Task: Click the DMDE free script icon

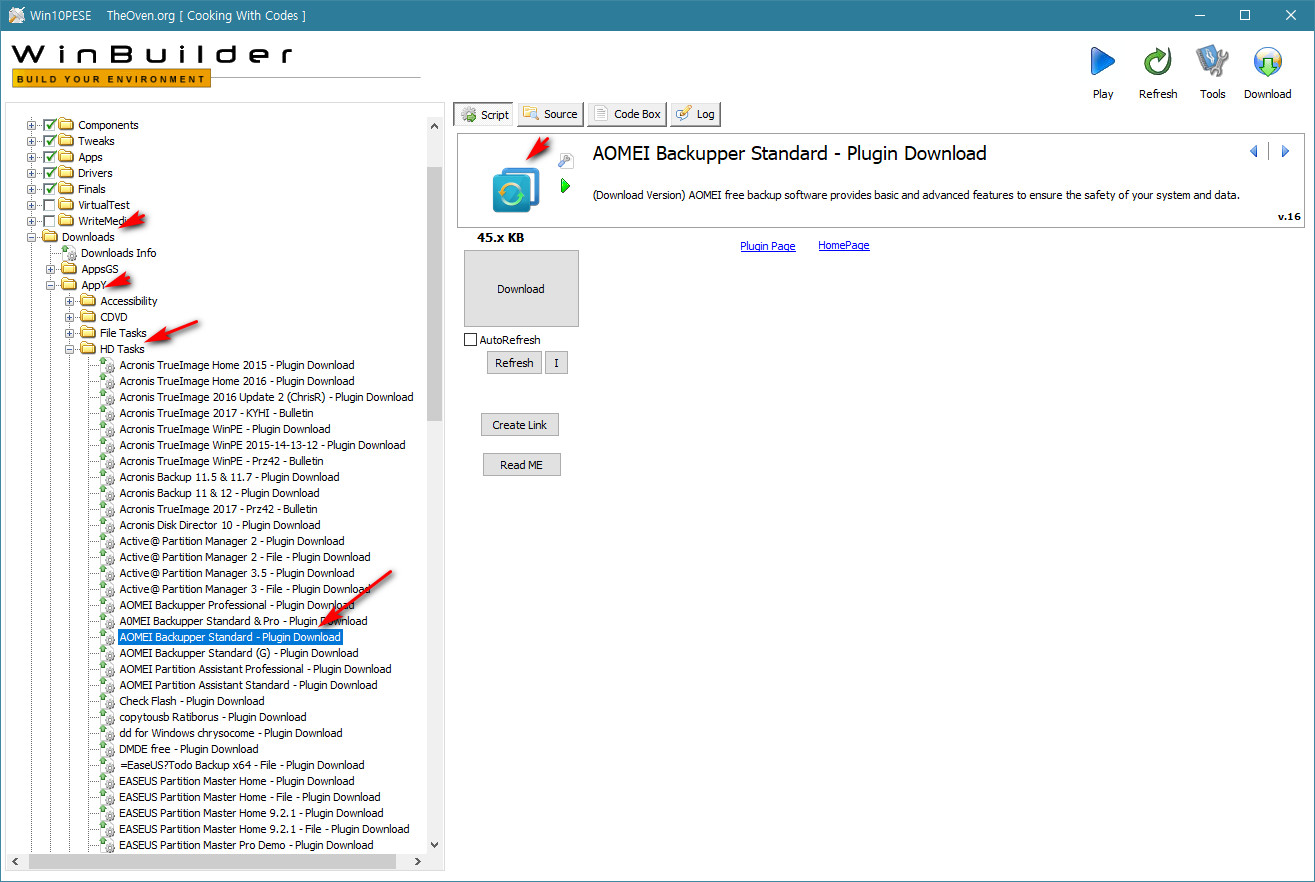Action: coord(107,749)
